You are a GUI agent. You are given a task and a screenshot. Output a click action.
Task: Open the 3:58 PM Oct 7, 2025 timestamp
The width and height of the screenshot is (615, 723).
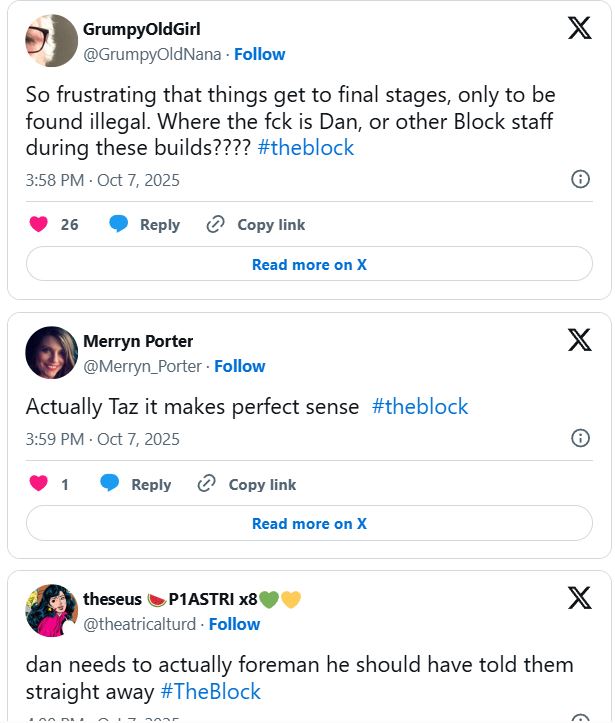(x=103, y=180)
